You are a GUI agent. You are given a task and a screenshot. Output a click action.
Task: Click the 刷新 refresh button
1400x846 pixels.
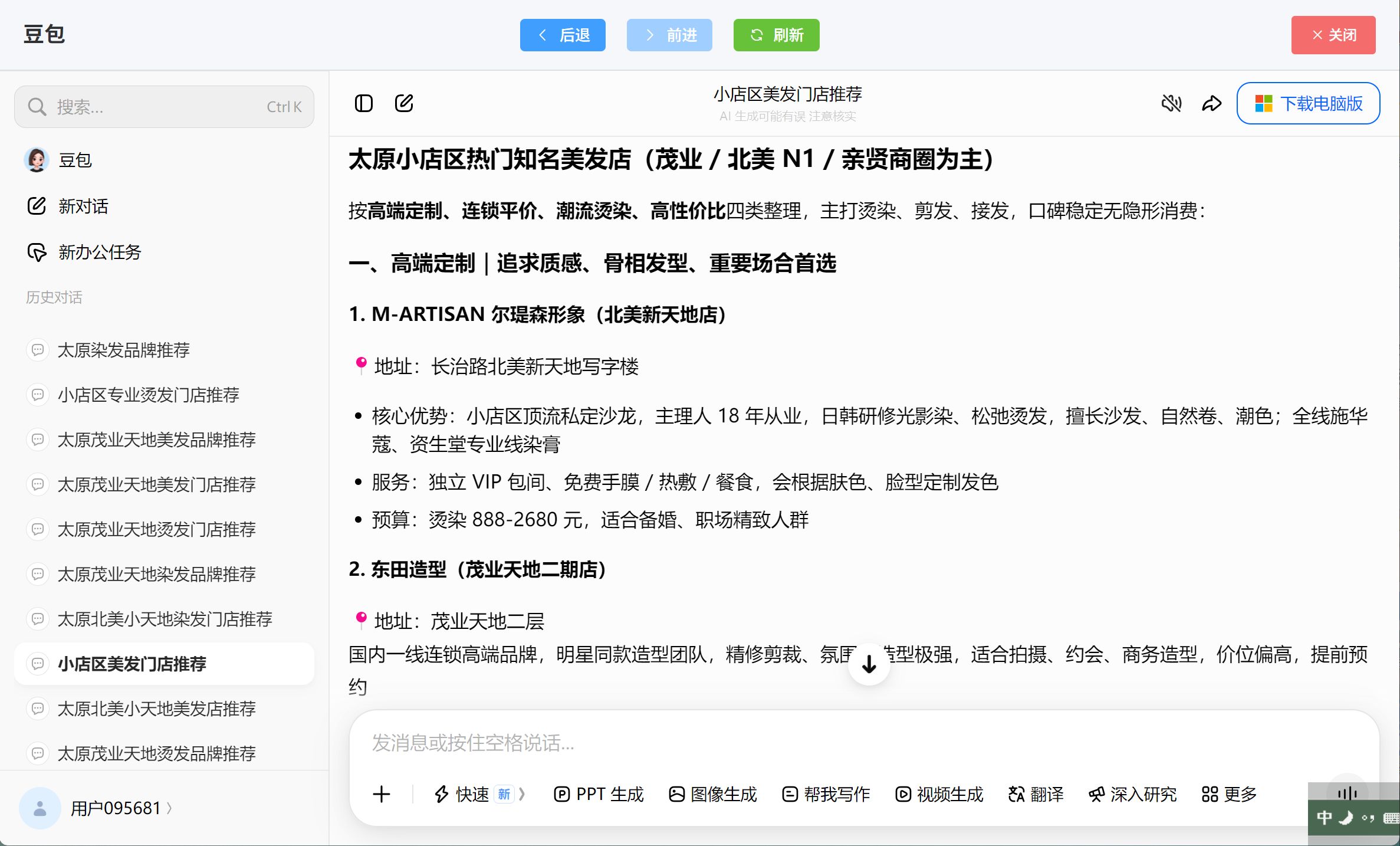click(776, 35)
